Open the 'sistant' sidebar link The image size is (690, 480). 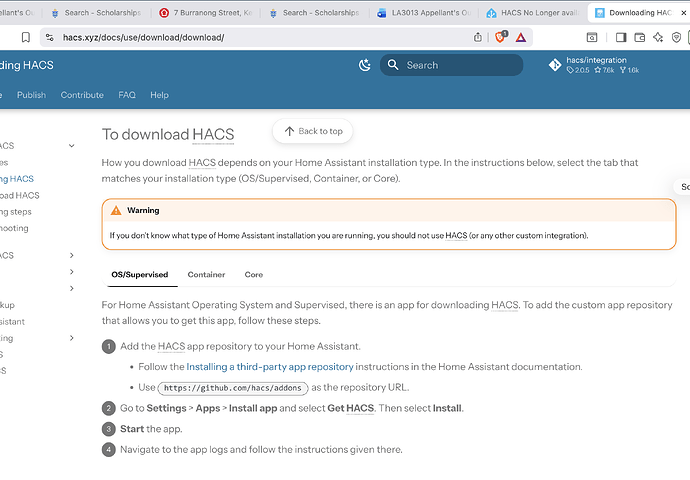coord(12,322)
